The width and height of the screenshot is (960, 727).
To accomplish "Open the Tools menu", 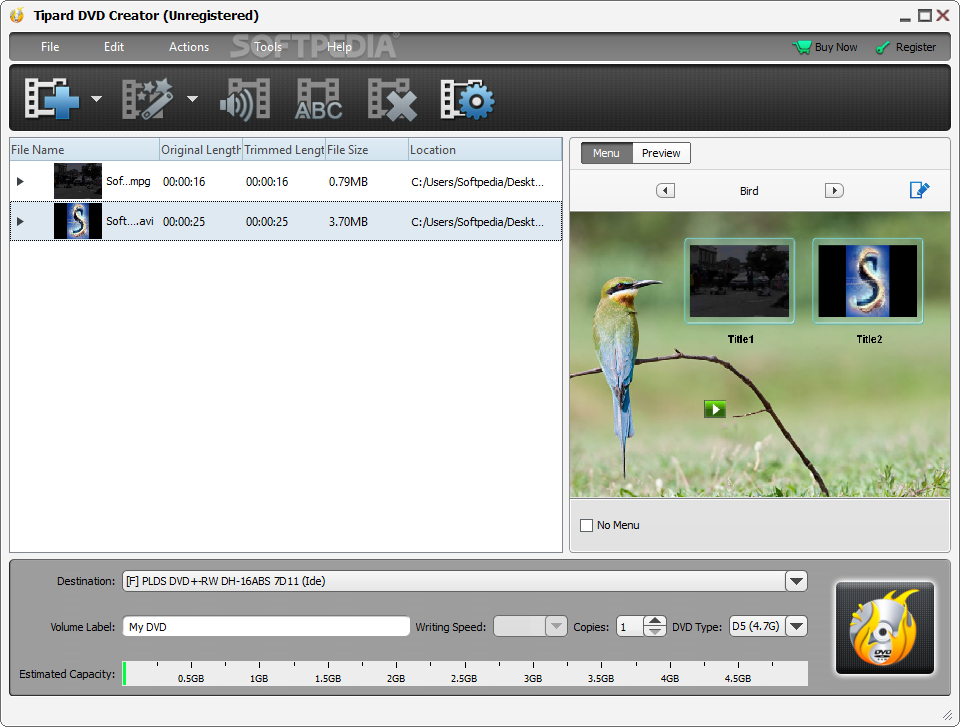I will [x=268, y=47].
